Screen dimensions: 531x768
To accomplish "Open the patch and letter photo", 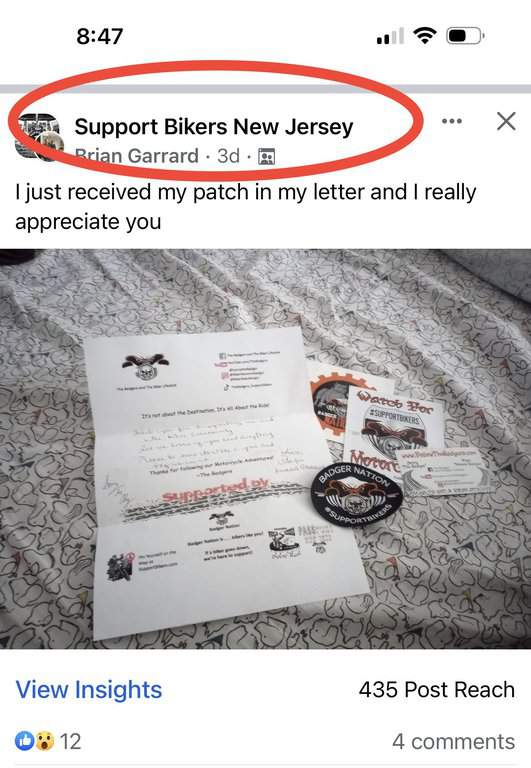I will pyautogui.click(x=266, y=449).
